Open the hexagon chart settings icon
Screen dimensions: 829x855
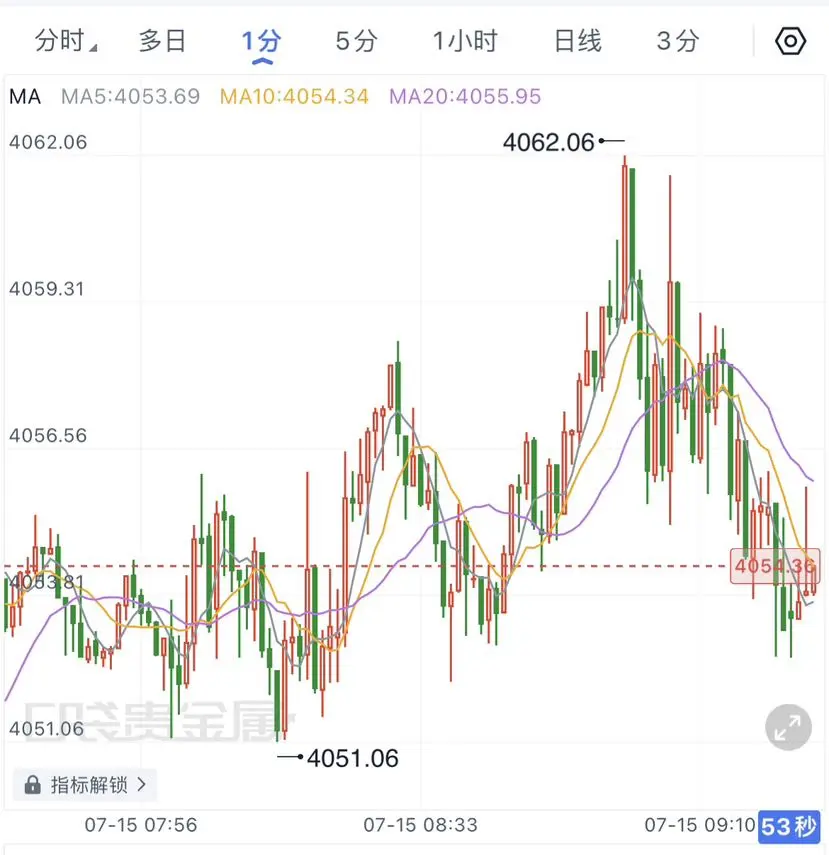click(790, 41)
